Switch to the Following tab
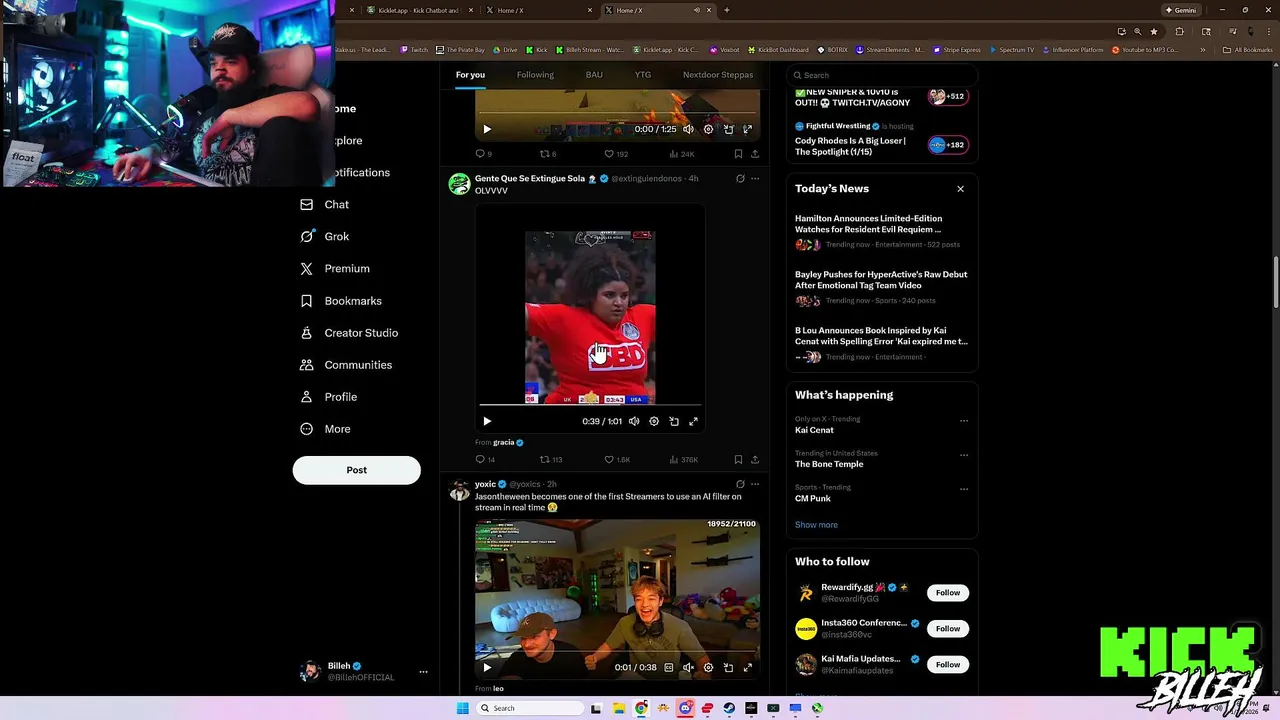The height and width of the screenshot is (720, 1280). [x=535, y=75]
